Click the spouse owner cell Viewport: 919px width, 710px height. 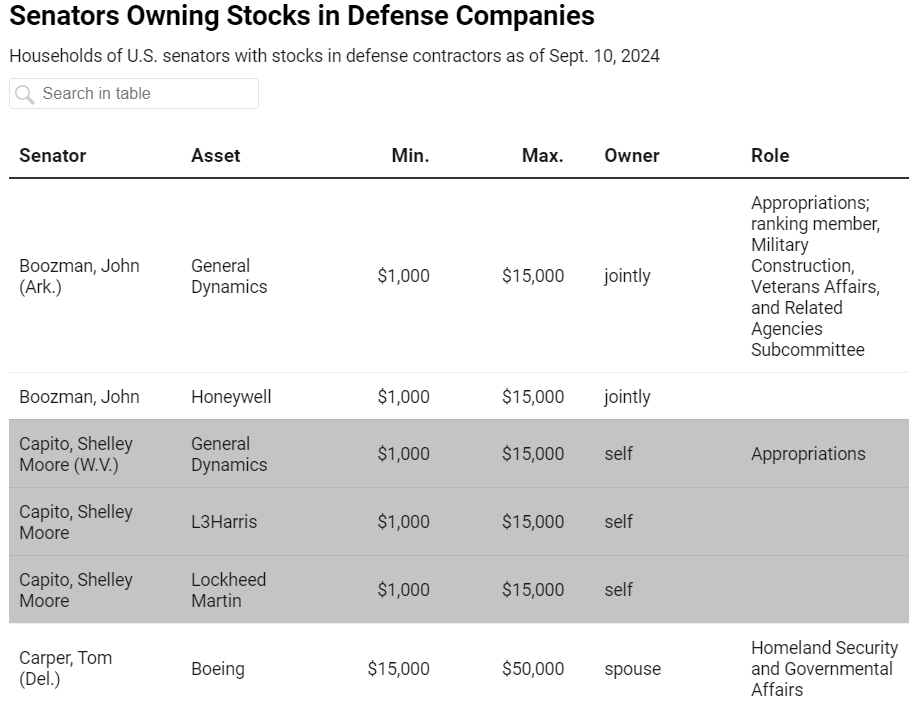pyautogui.click(x=632, y=669)
